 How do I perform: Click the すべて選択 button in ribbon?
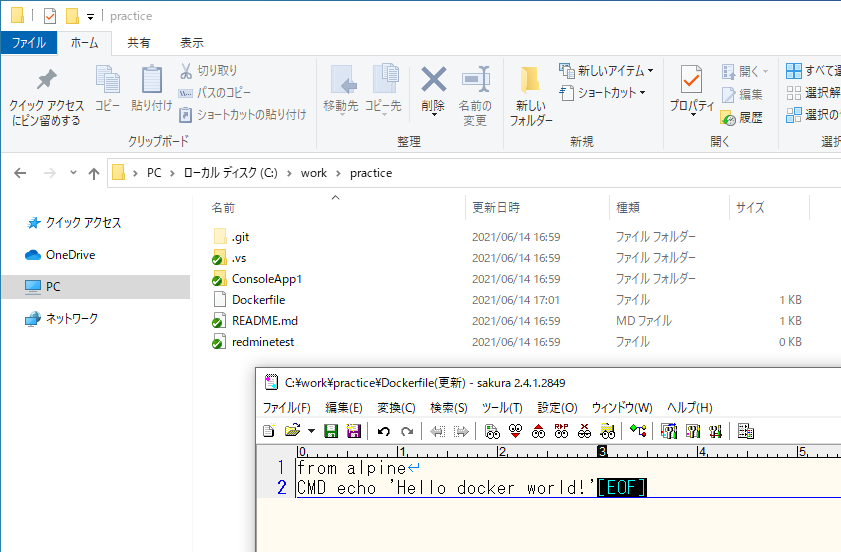[813, 71]
